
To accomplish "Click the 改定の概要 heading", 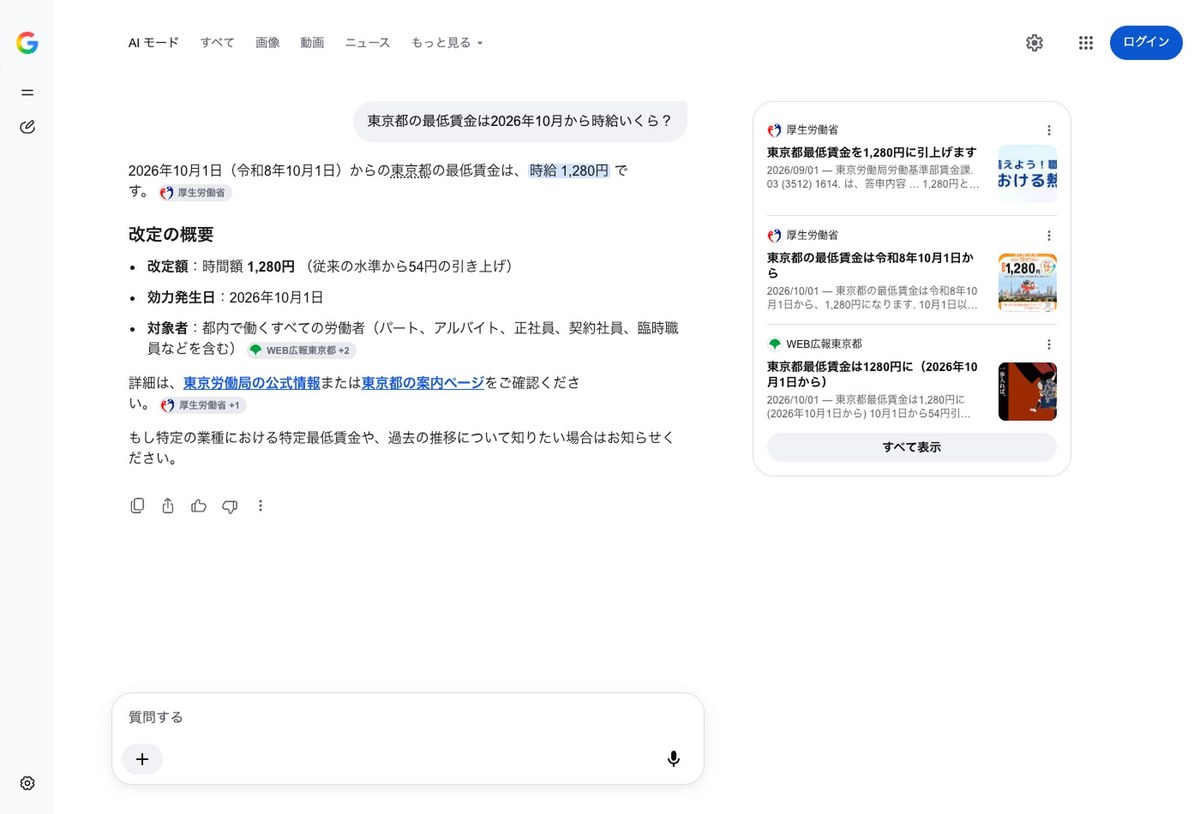I will click(171, 234).
